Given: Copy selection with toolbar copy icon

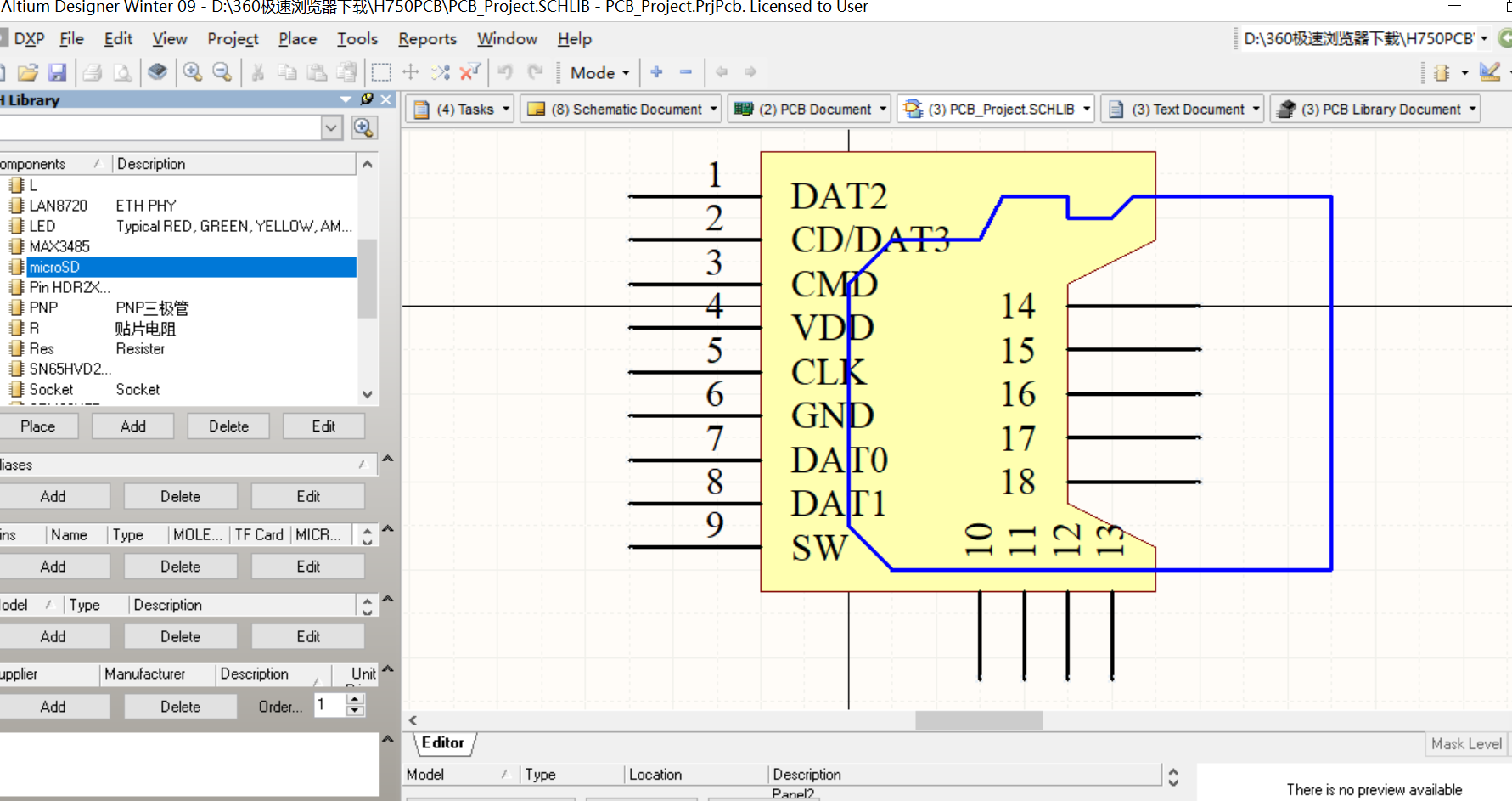Looking at the screenshot, I should pos(287,72).
